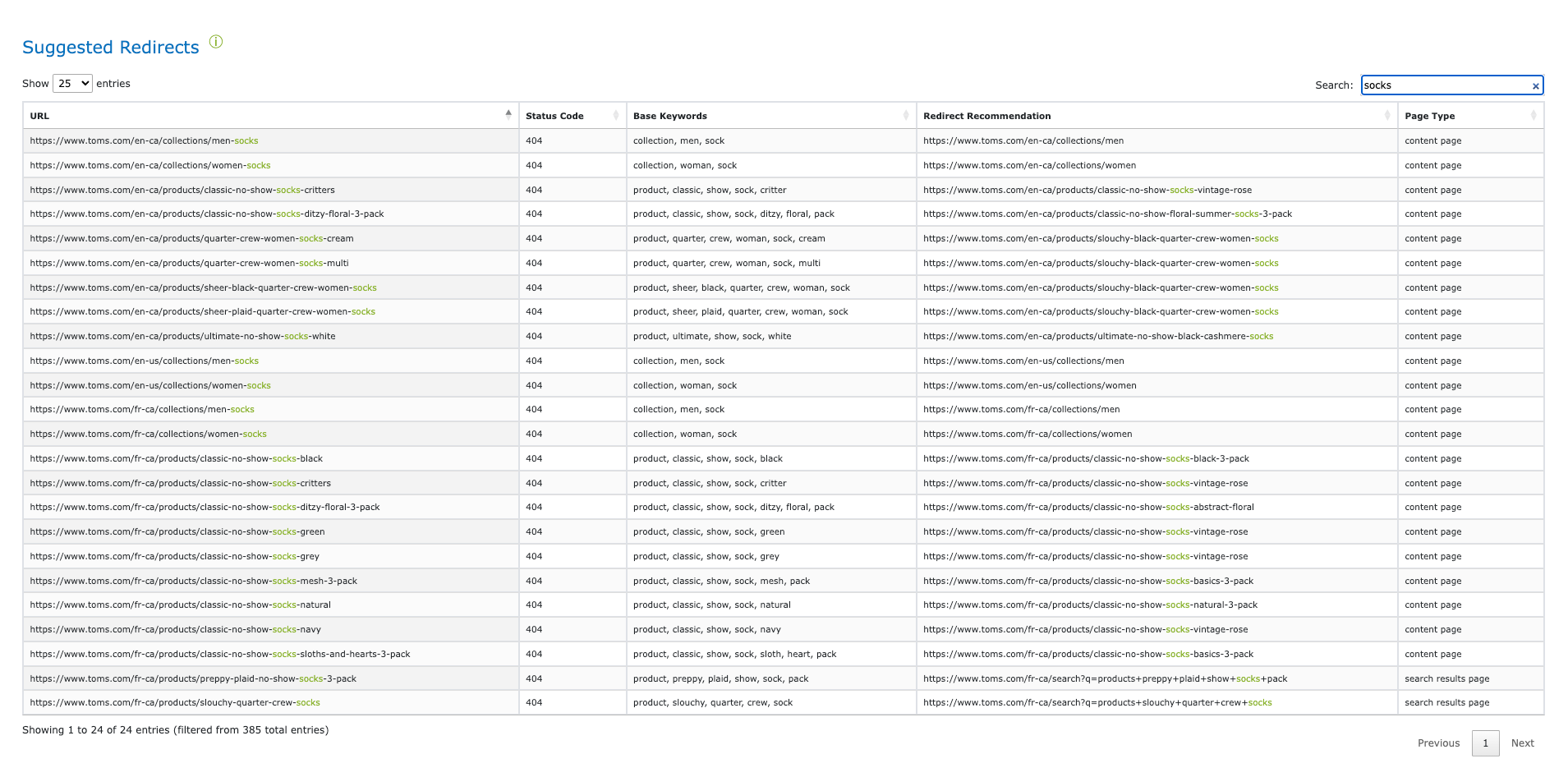This screenshot has height=777, width=1568.
Task: Click the URL column sort arrow icon
Action: pos(508,115)
